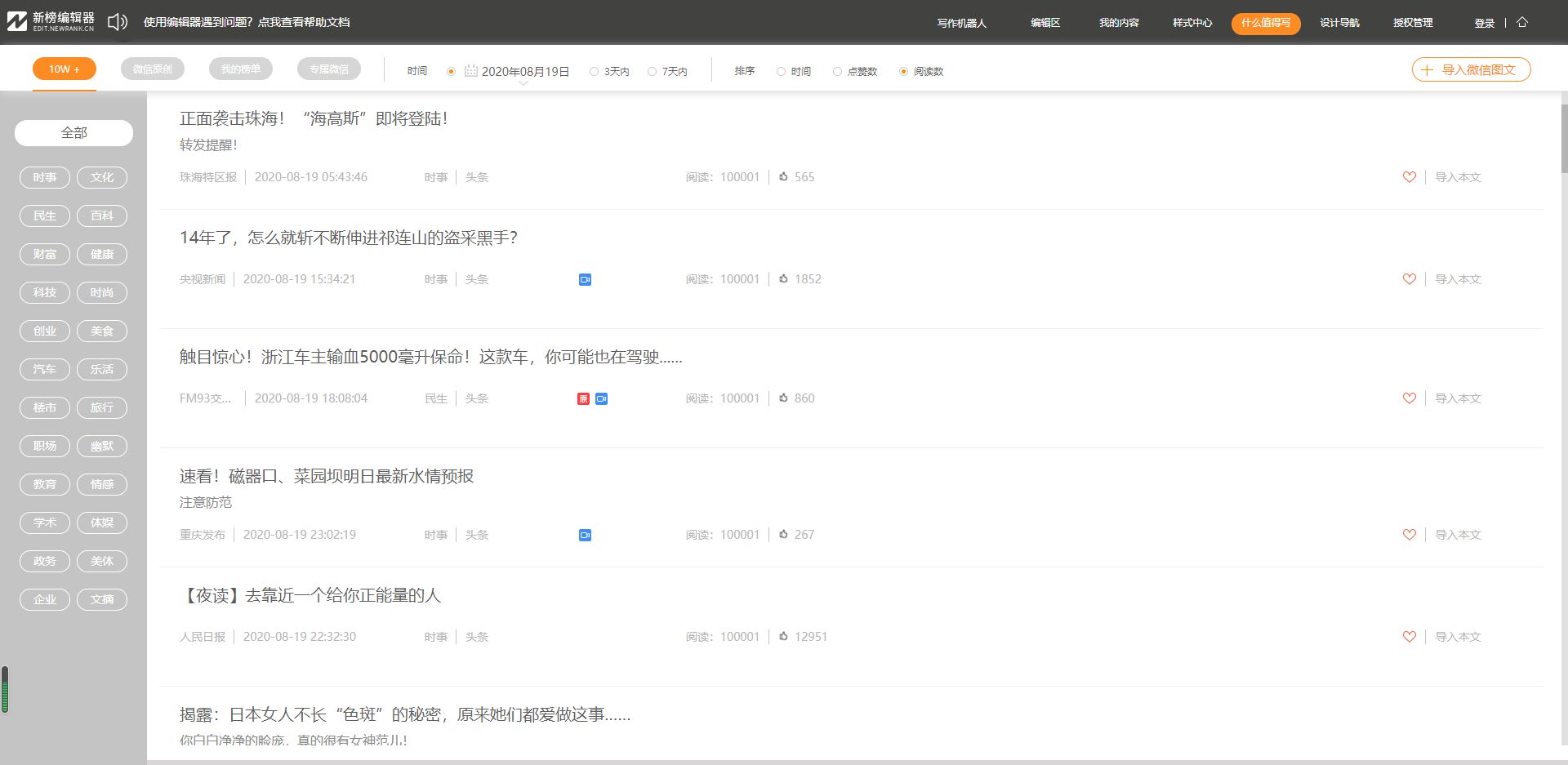Open article 揭露:日本女人不长“色斑”的秘密
This screenshot has width=1568, height=765.
click(405, 714)
